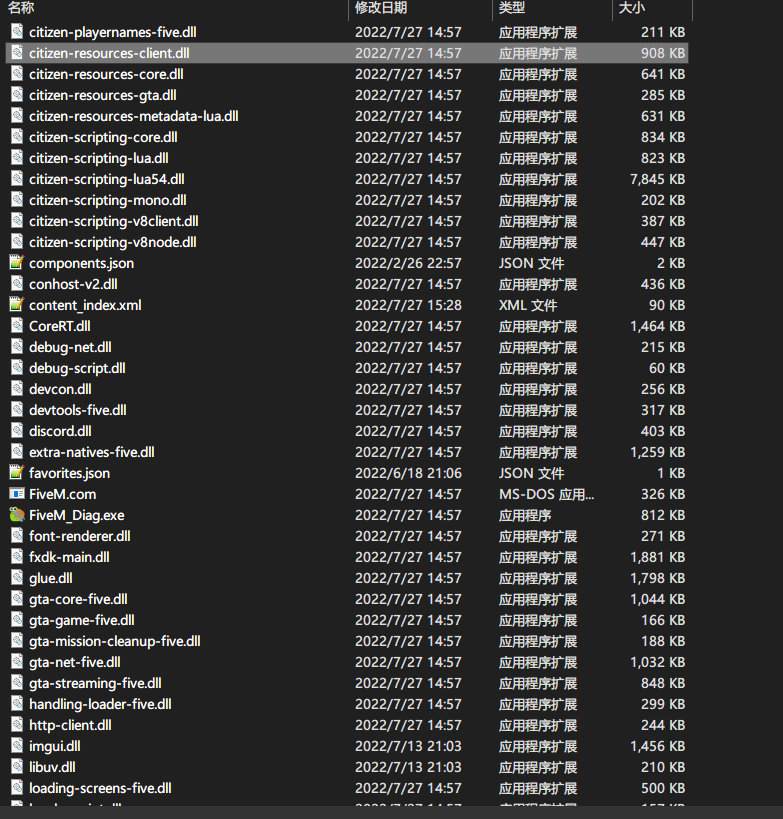Click the components.json file icon
The height and width of the screenshot is (819, 783).
point(17,262)
